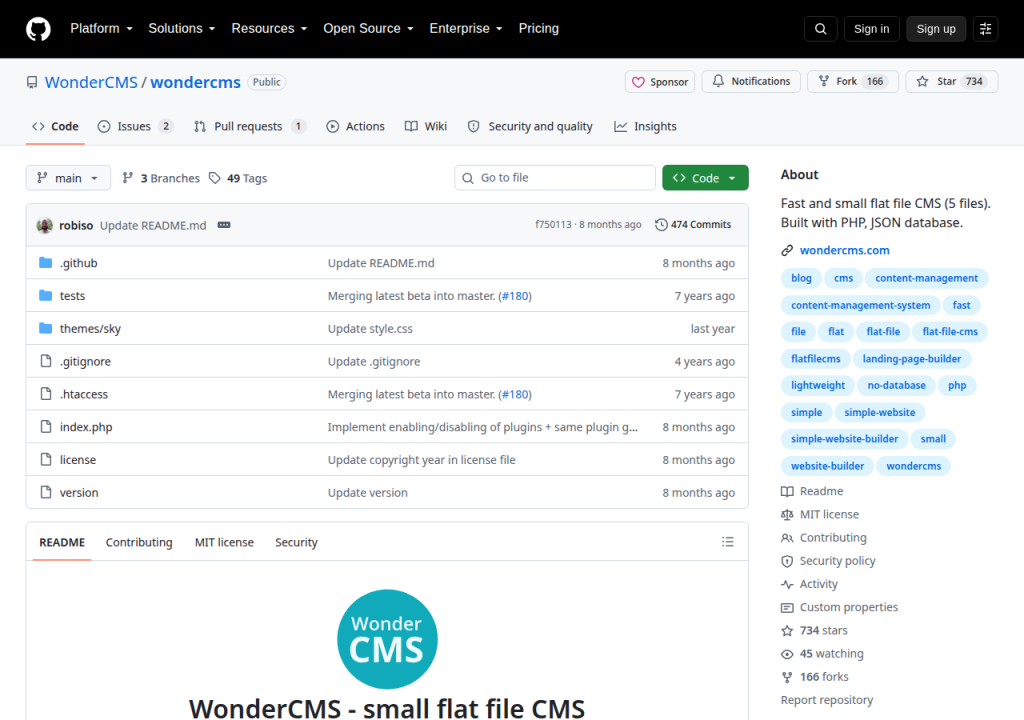
Task: Open the search magnifier in header
Action: point(820,29)
